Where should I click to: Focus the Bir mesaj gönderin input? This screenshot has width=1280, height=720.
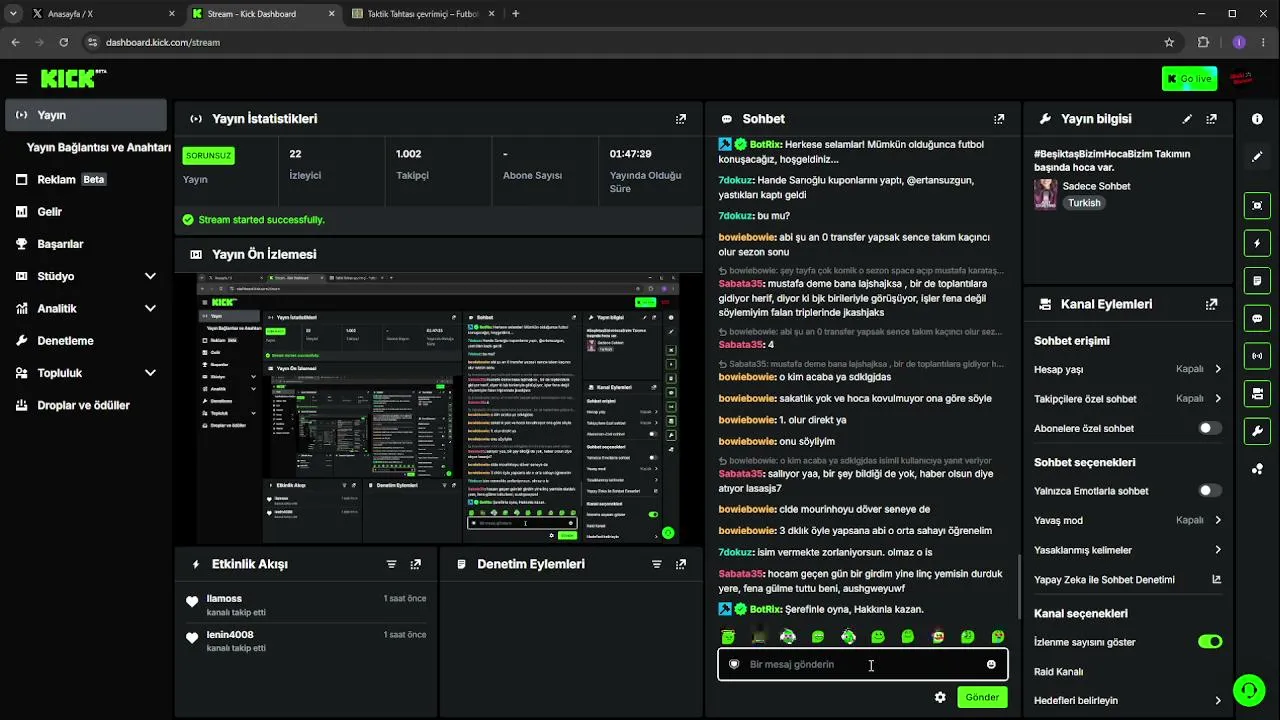(862, 664)
